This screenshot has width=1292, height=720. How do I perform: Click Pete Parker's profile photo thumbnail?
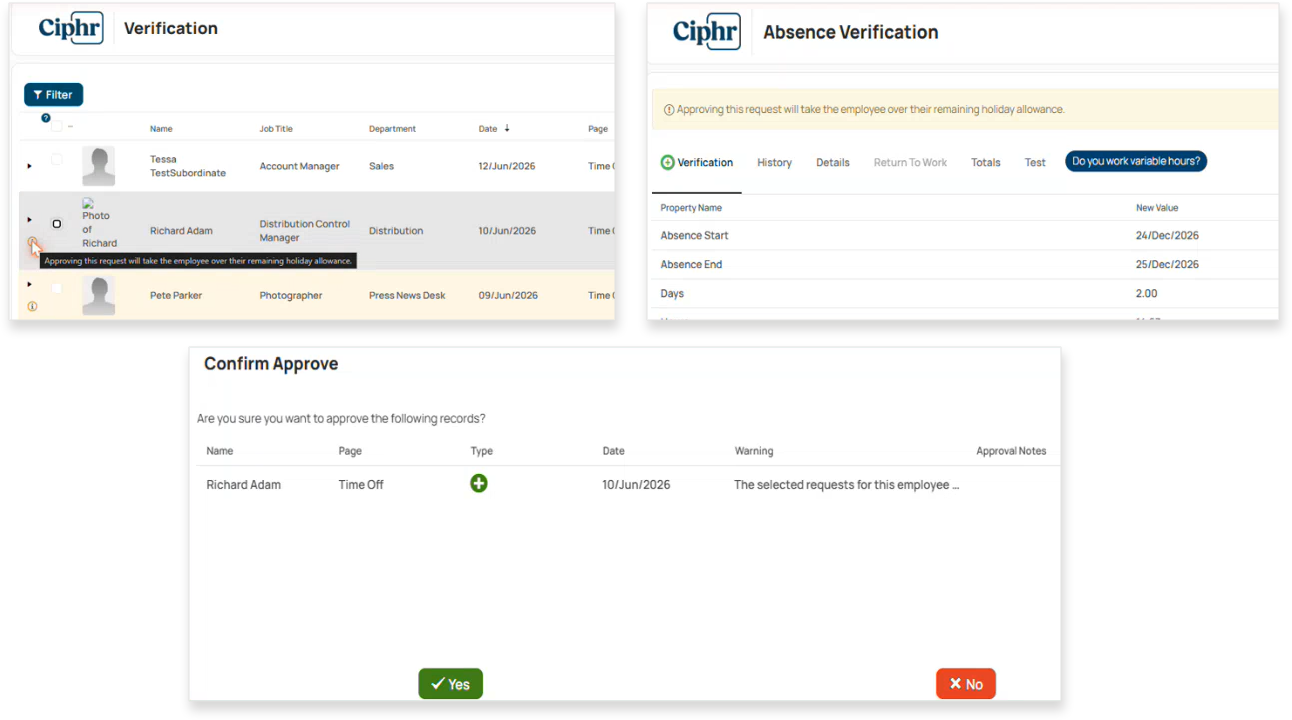point(98,295)
